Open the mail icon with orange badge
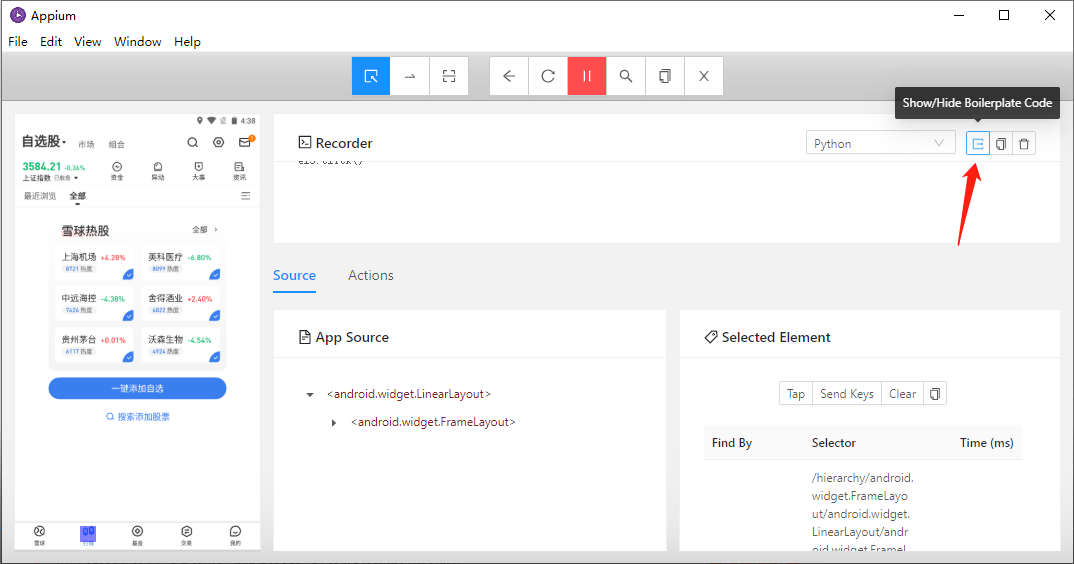1074x564 pixels. (x=245, y=142)
